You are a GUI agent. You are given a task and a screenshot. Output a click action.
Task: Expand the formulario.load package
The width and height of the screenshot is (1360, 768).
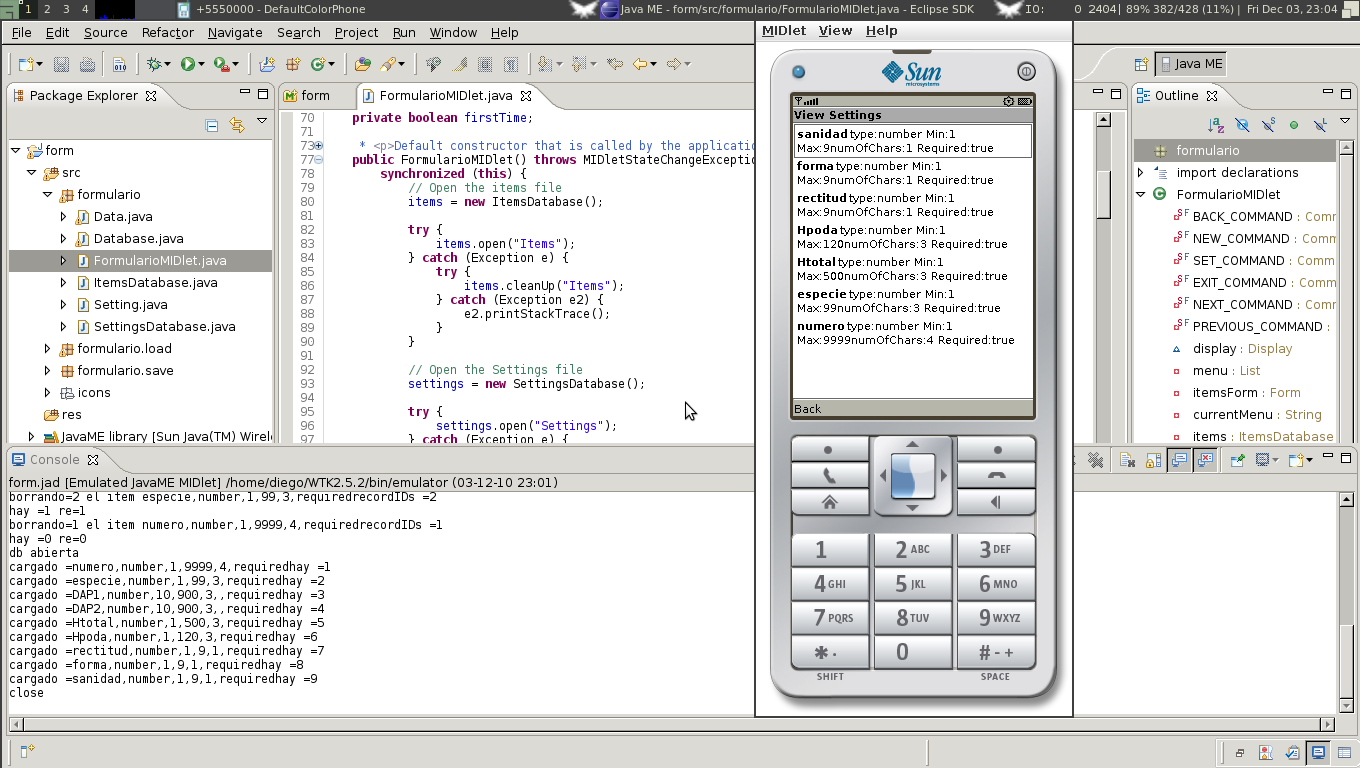pos(47,349)
